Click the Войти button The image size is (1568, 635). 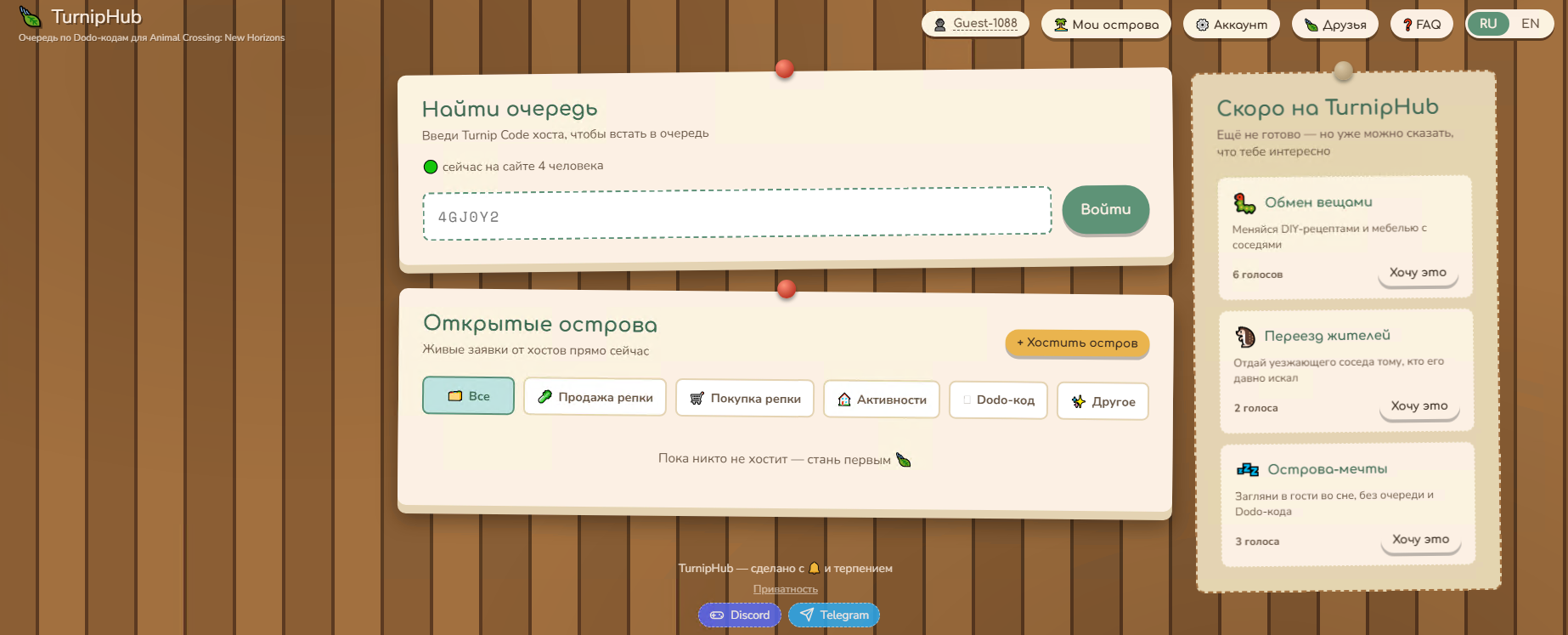pos(1105,209)
